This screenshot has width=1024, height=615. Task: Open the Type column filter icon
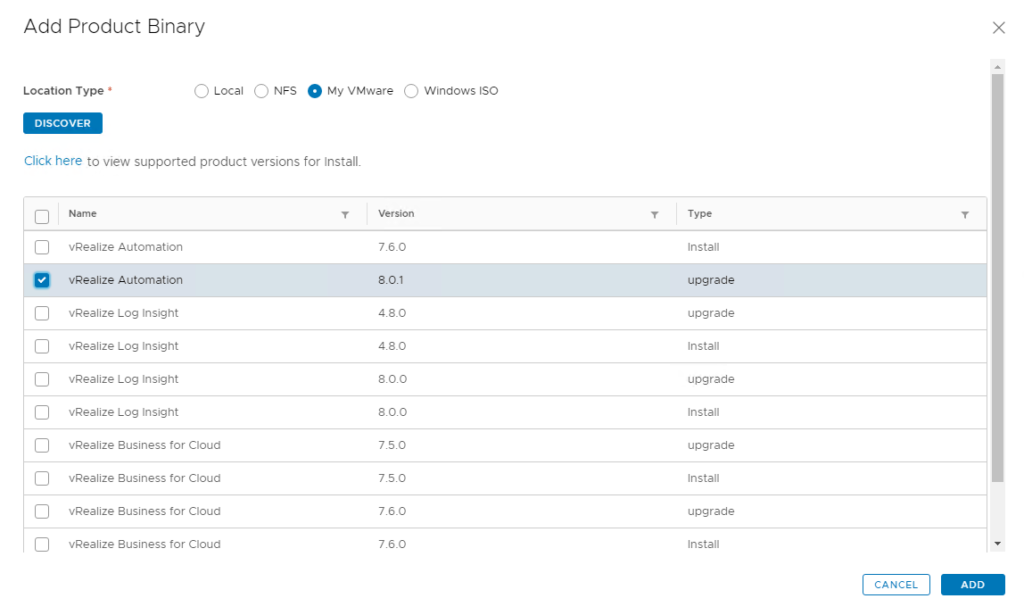(965, 215)
